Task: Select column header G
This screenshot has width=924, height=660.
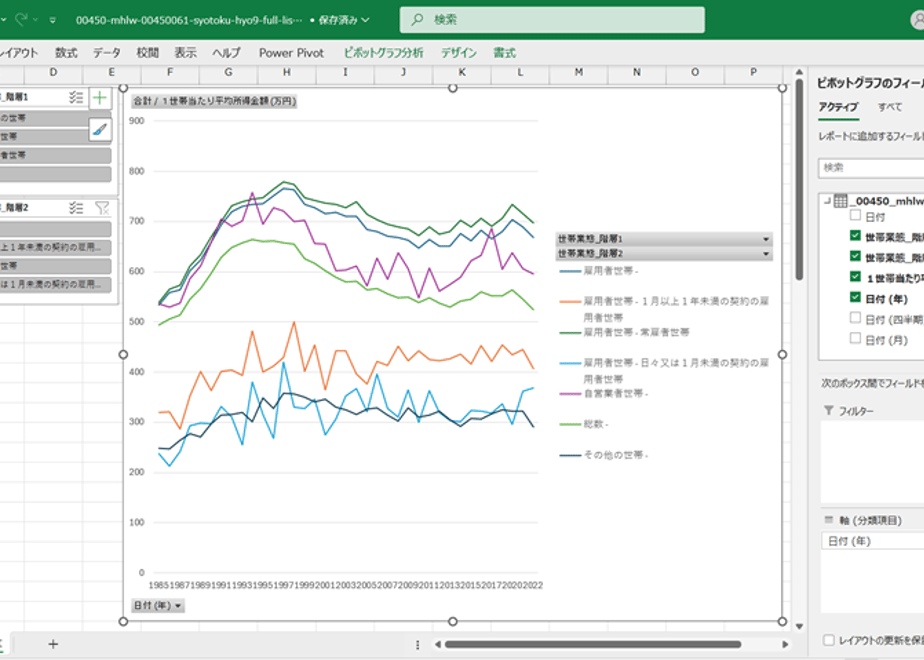Action: (x=228, y=72)
